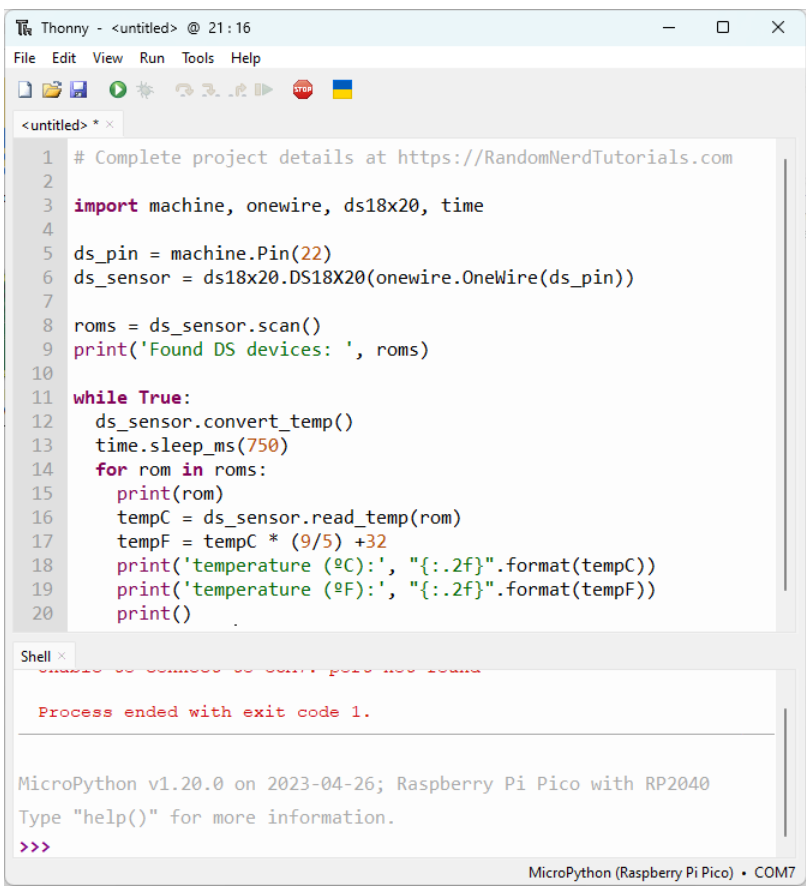Start debugging with the bug icon
Image resolution: width=808 pixels, height=888 pixels.
145,89
